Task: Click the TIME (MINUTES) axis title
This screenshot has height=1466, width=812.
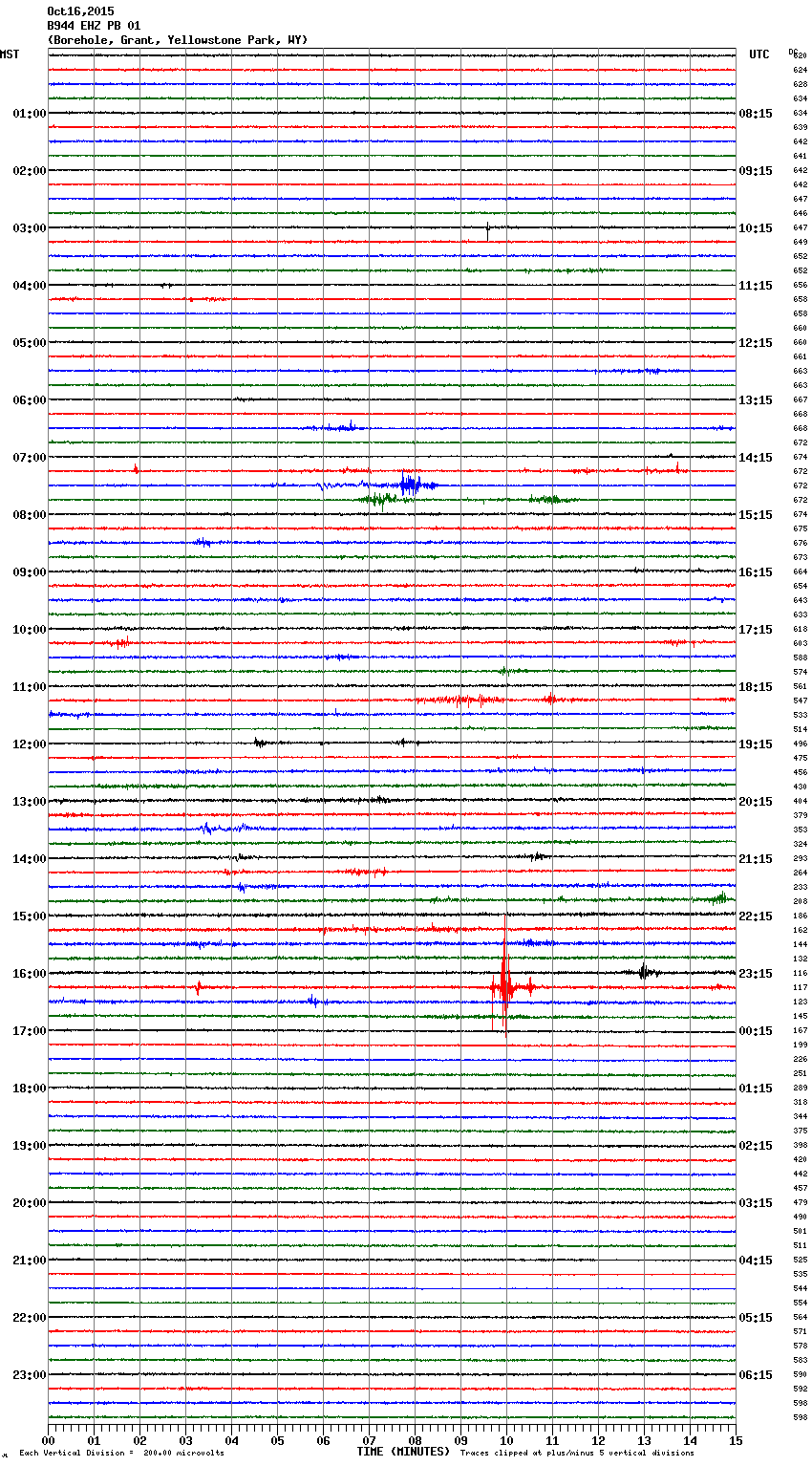Action: (x=403, y=1452)
